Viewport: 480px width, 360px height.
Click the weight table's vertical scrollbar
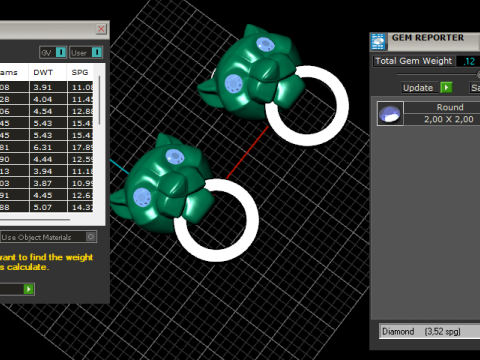coord(99,100)
